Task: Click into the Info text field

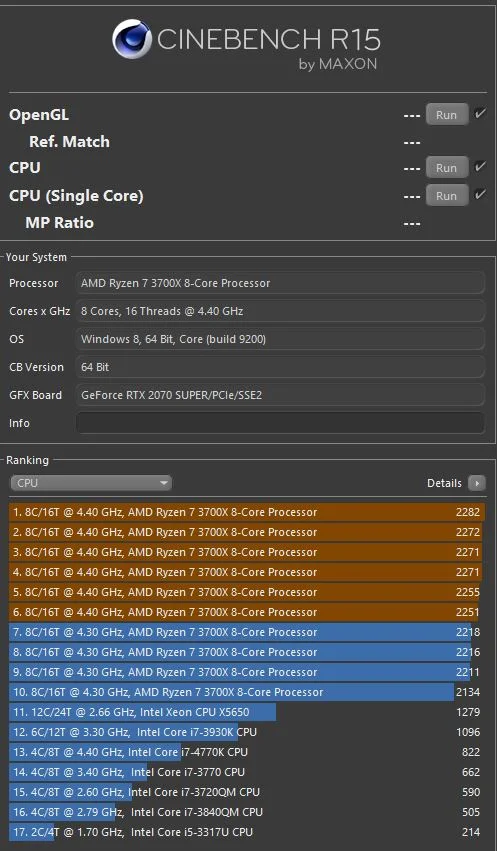Action: point(280,423)
